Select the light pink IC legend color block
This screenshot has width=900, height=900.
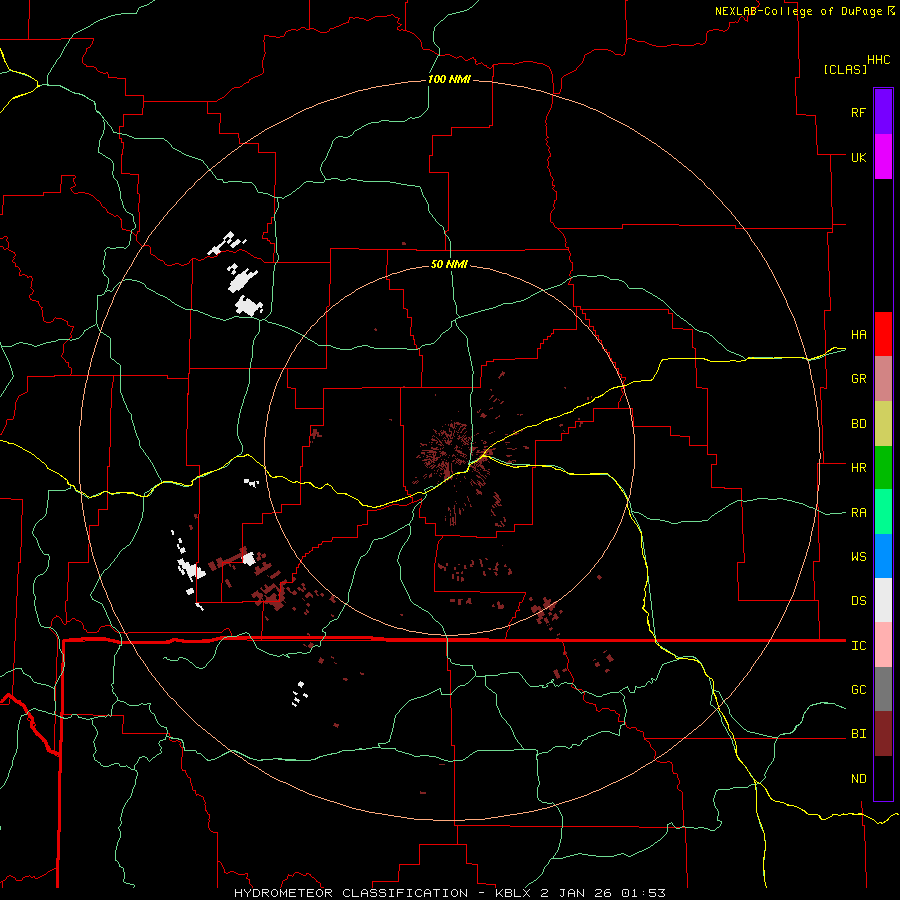click(x=883, y=645)
